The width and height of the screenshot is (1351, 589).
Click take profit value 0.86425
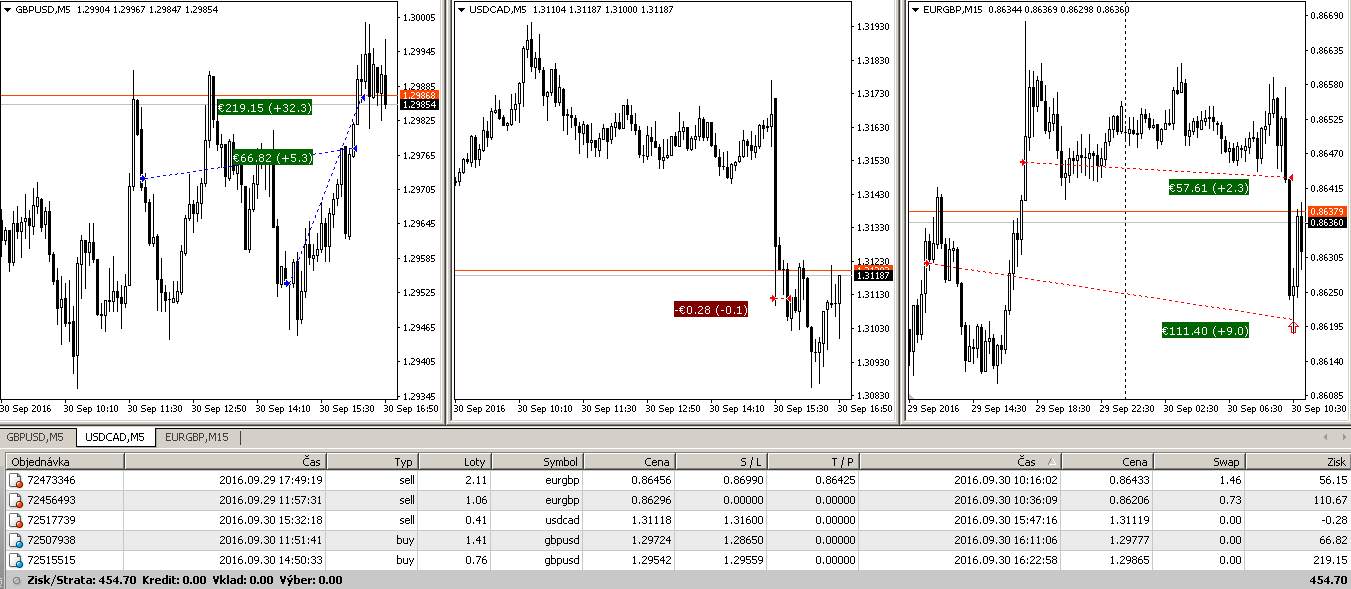pos(835,480)
